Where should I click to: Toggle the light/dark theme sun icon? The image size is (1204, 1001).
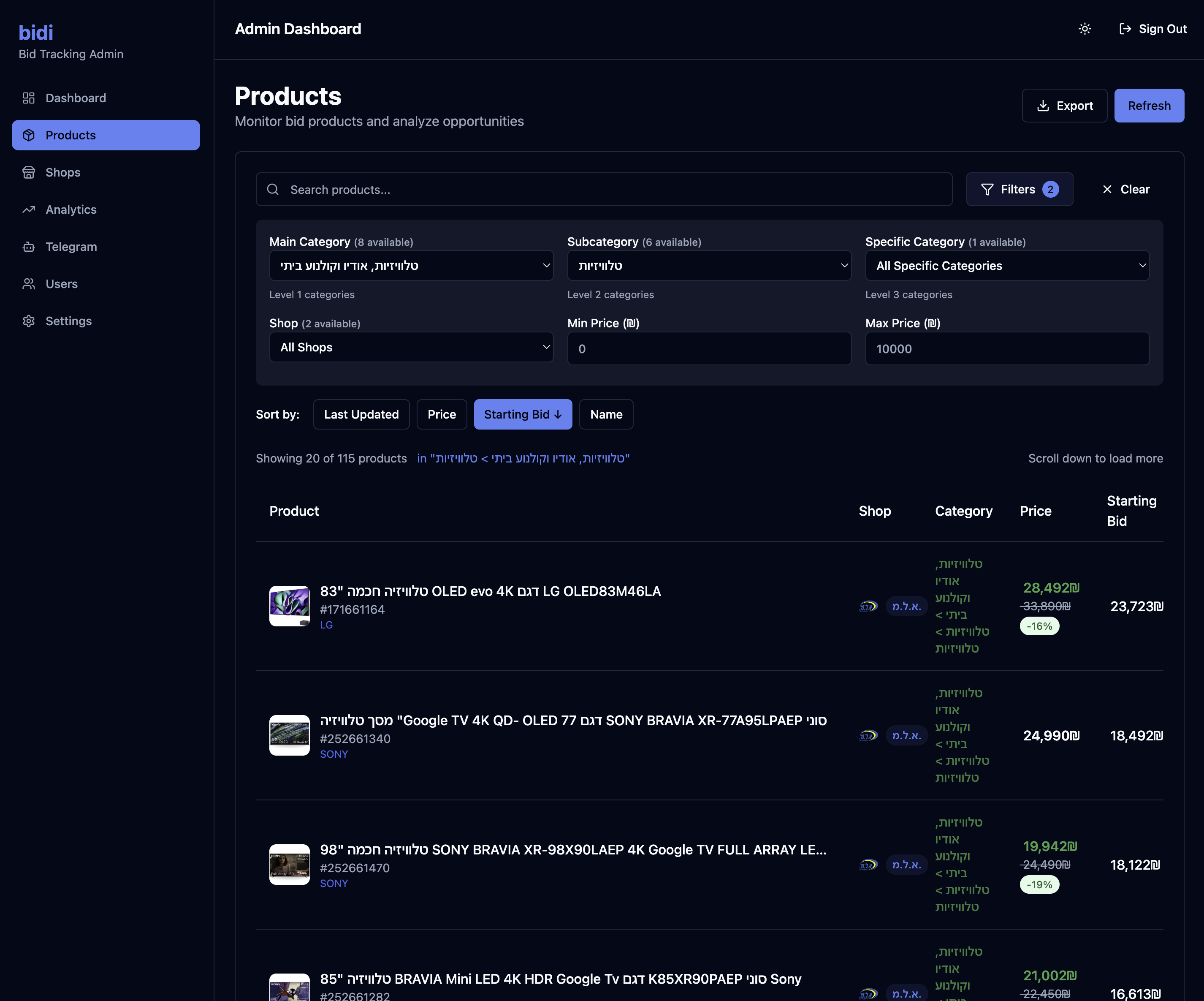pos(1084,29)
